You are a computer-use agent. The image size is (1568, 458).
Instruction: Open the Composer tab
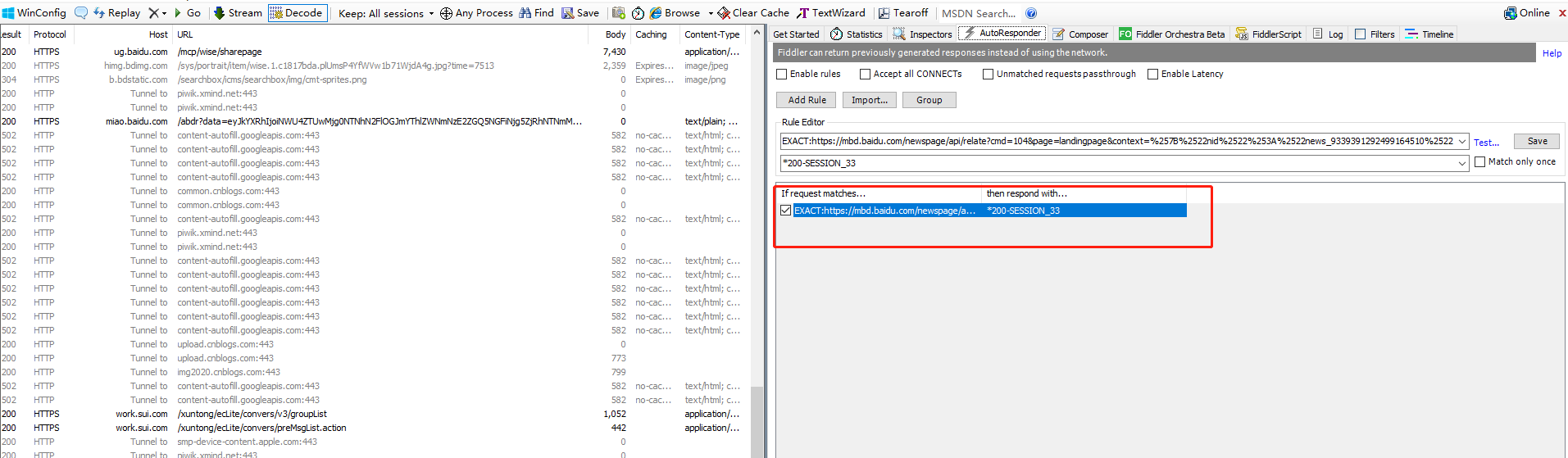[x=1080, y=34]
